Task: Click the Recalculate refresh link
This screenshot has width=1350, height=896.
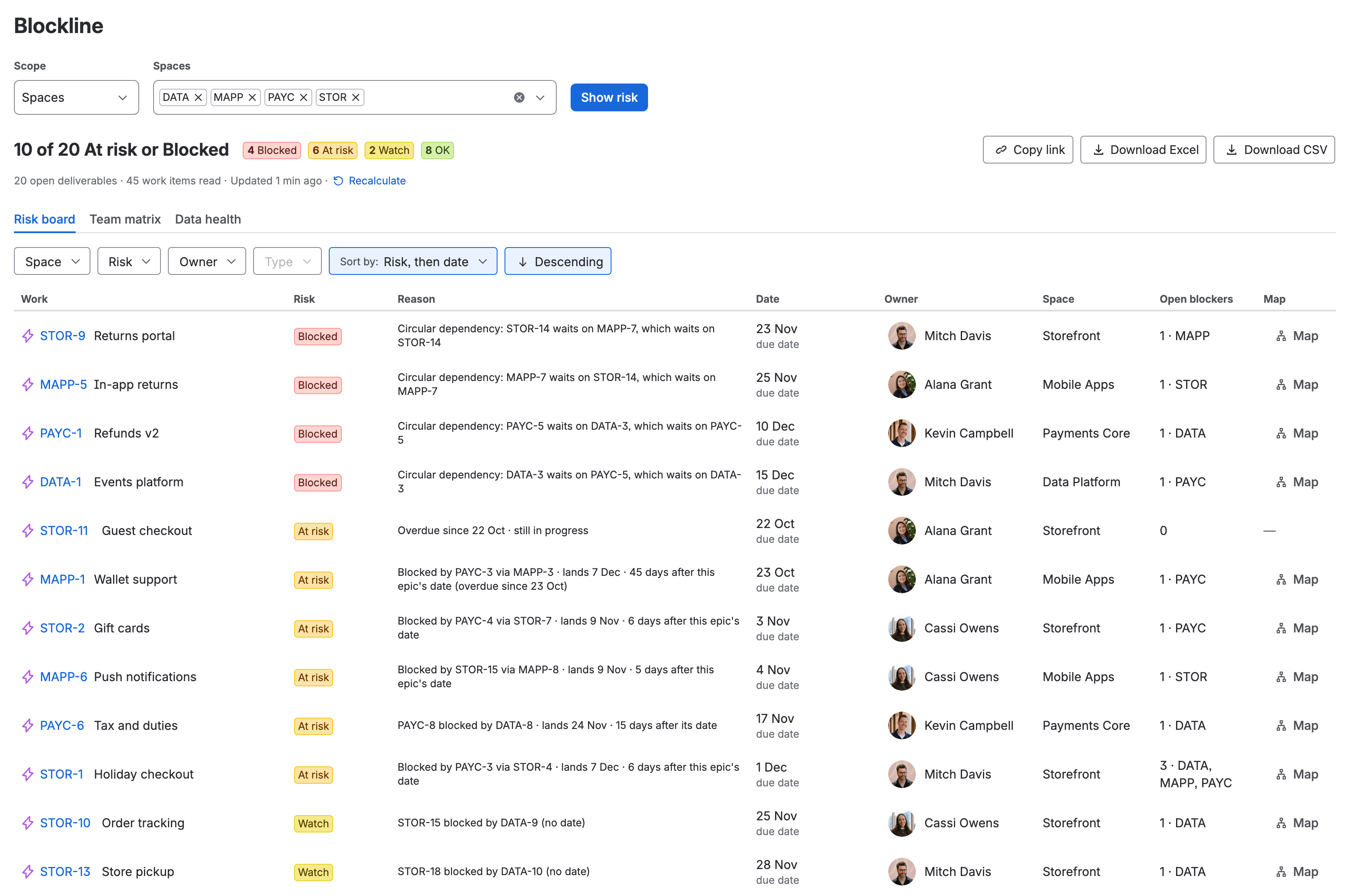Action: (x=370, y=181)
